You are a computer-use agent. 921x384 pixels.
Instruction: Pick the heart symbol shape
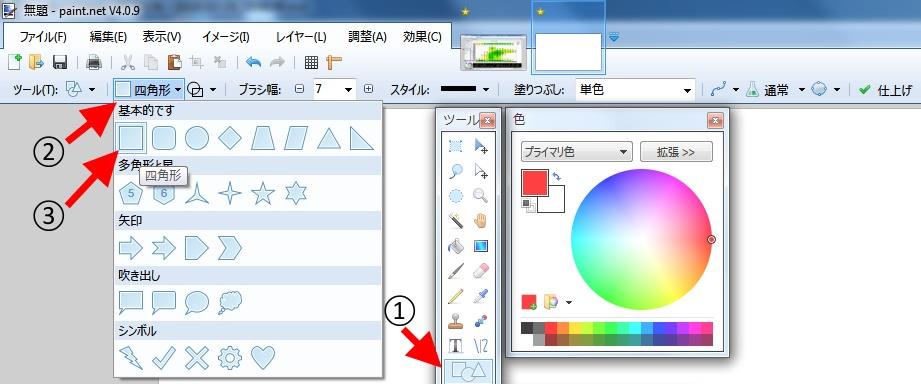tap(263, 358)
